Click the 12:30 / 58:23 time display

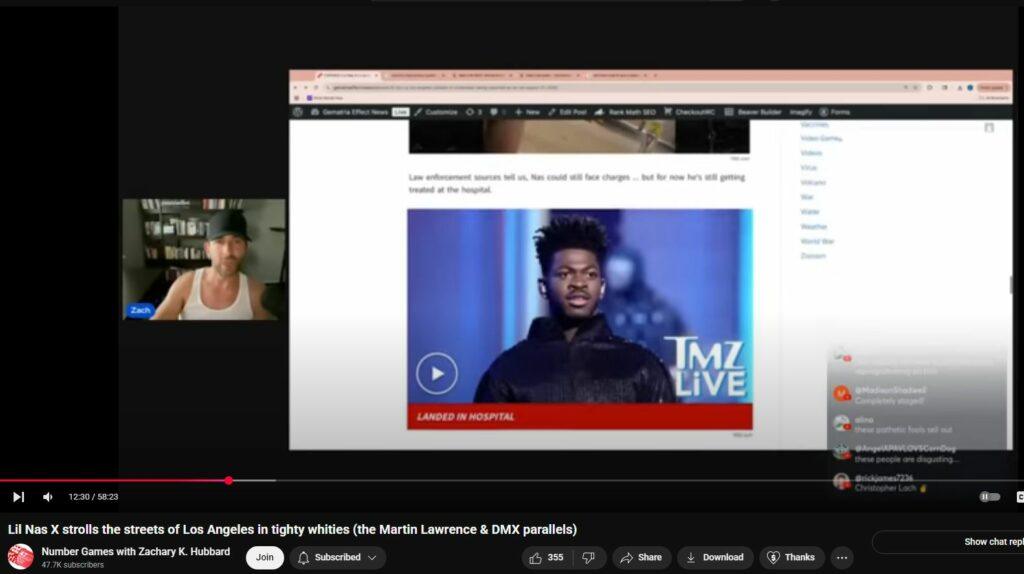click(93, 497)
